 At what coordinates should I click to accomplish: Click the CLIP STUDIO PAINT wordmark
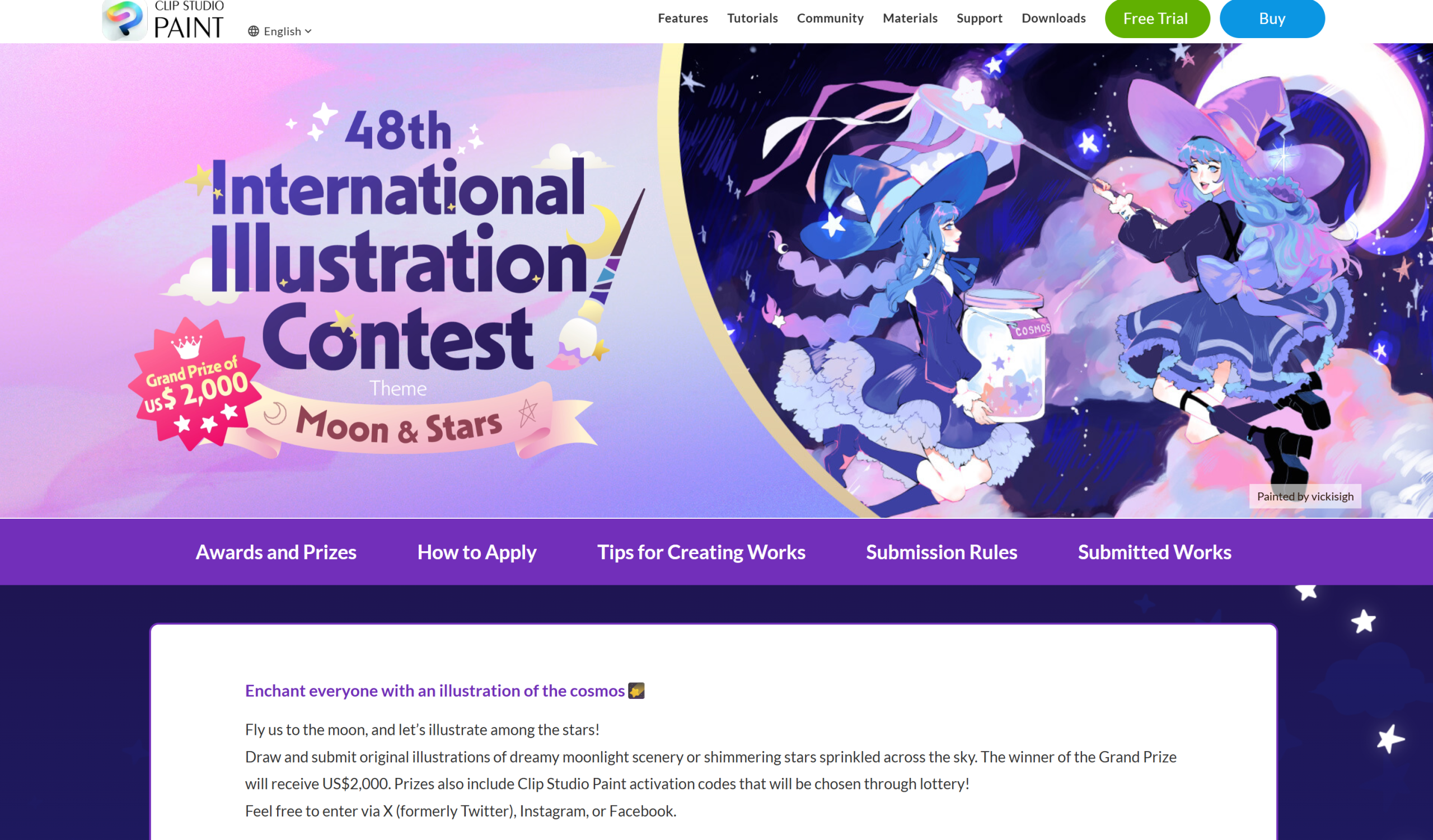coord(189,20)
